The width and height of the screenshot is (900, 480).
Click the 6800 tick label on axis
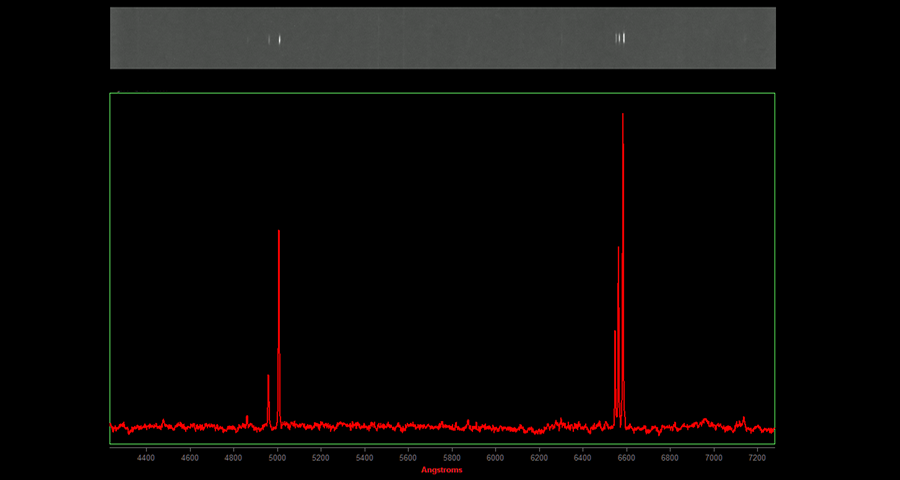click(670, 458)
